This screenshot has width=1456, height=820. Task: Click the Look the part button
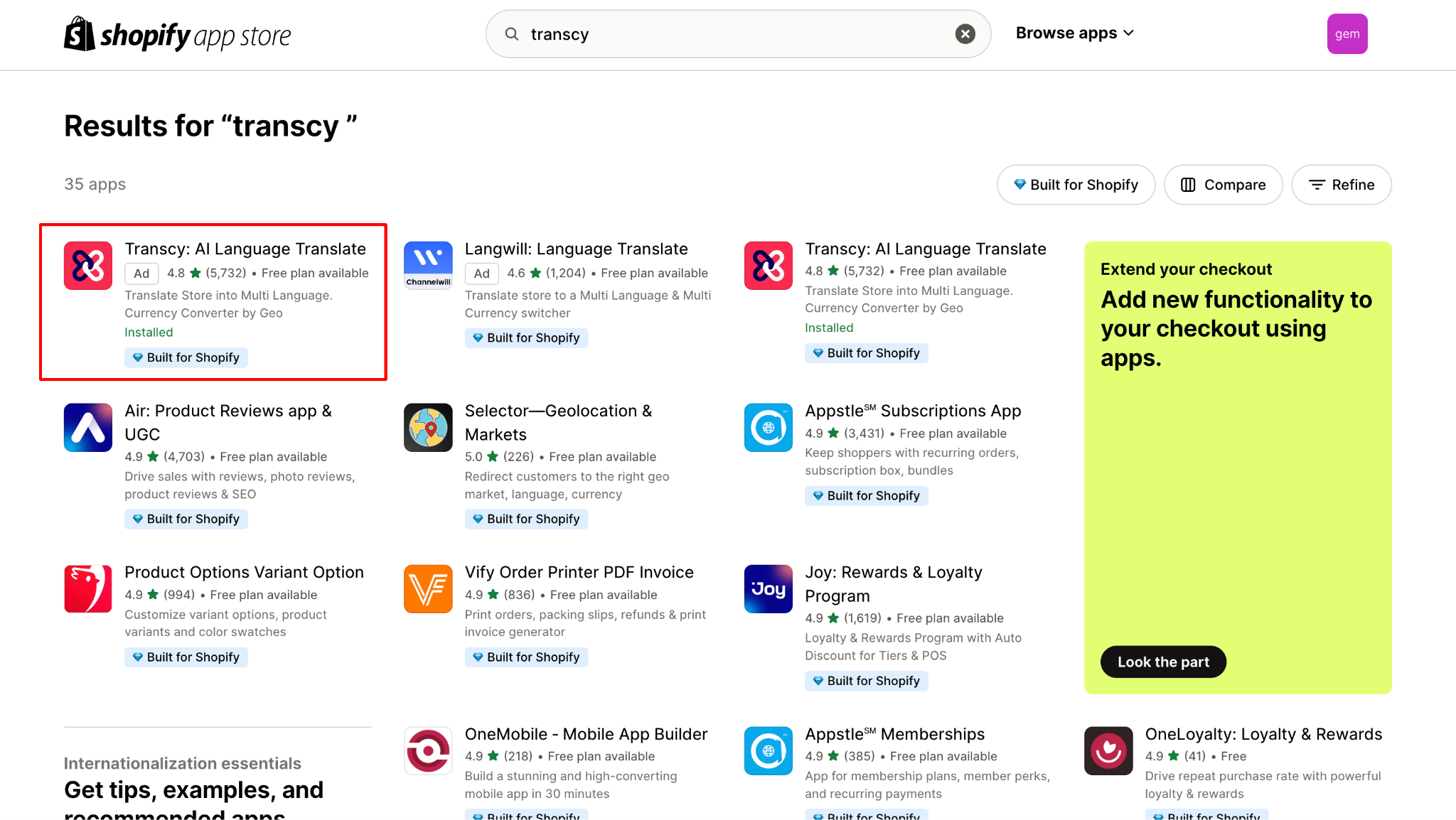(x=1163, y=662)
